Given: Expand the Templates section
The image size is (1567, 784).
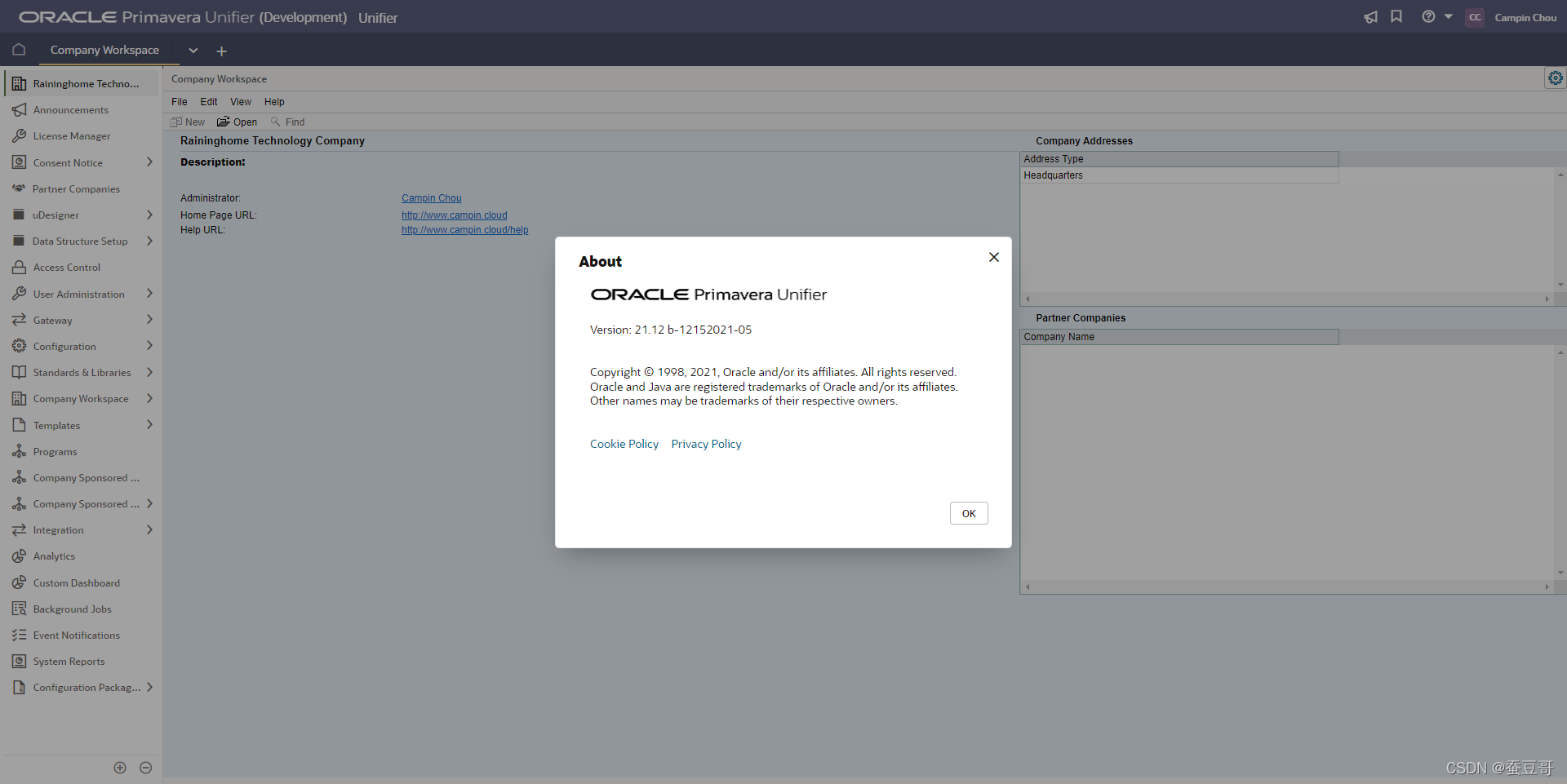Looking at the screenshot, I should 149,424.
